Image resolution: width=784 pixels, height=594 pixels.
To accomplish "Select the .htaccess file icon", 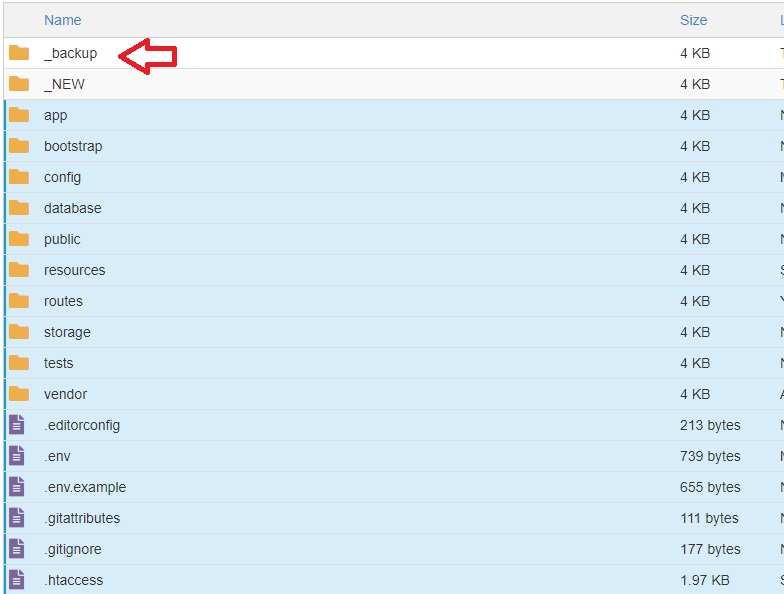I will click(x=17, y=580).
